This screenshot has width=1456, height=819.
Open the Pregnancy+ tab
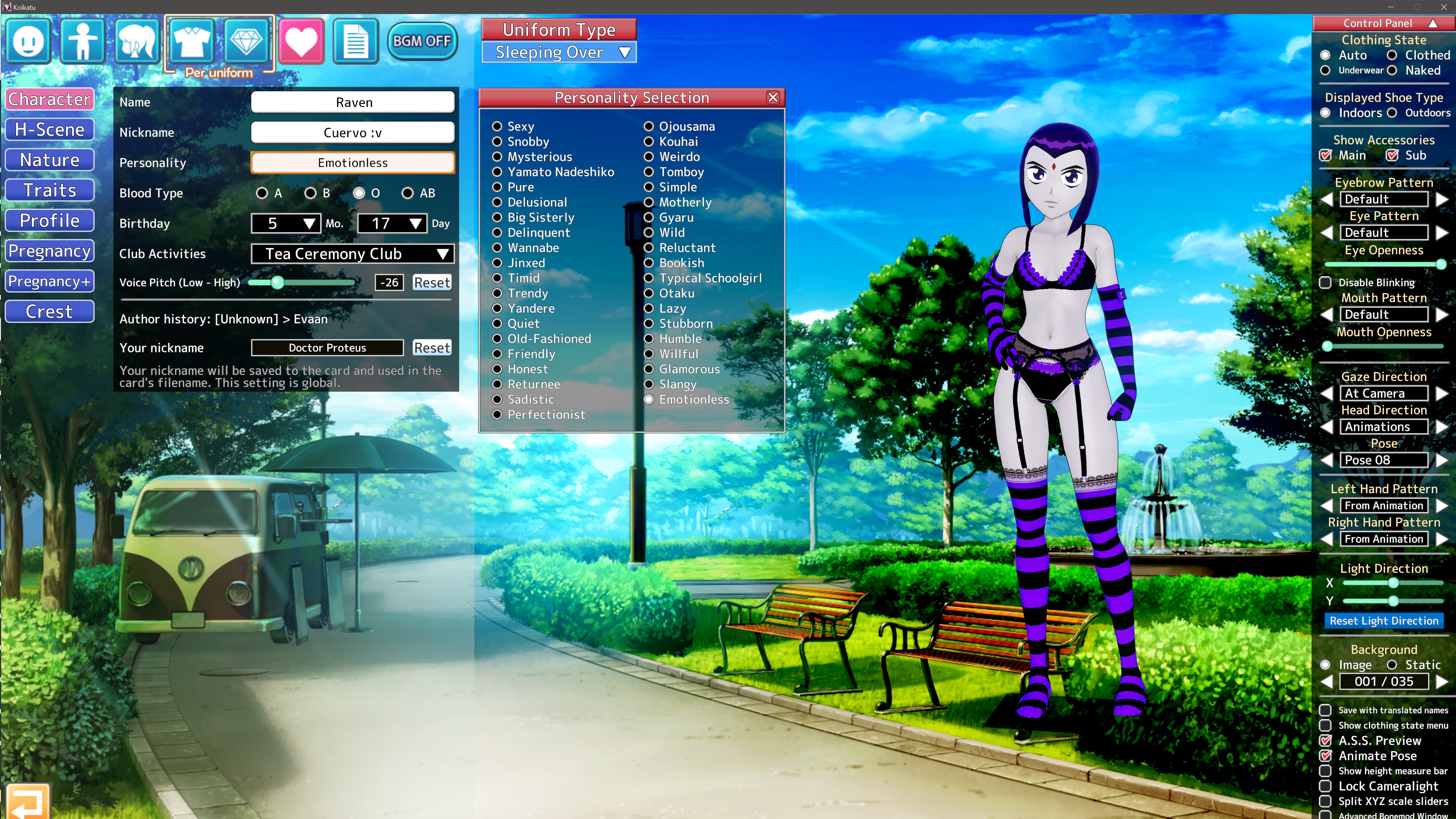pos(49,281)
